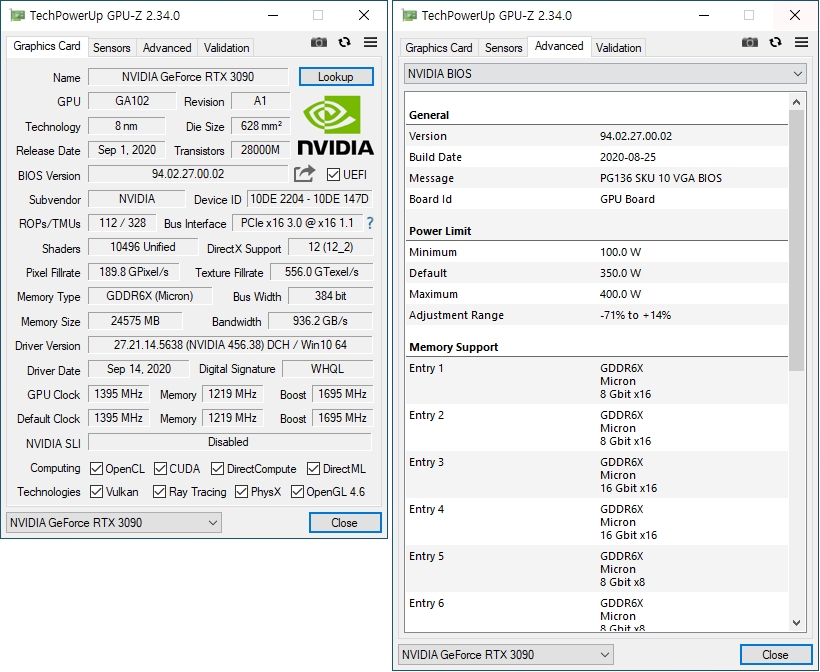The height and width of the screenshot is (672, 820).
Task: Click GPU-Z app icon in left title bar
Action: click(x=17, y=15)
